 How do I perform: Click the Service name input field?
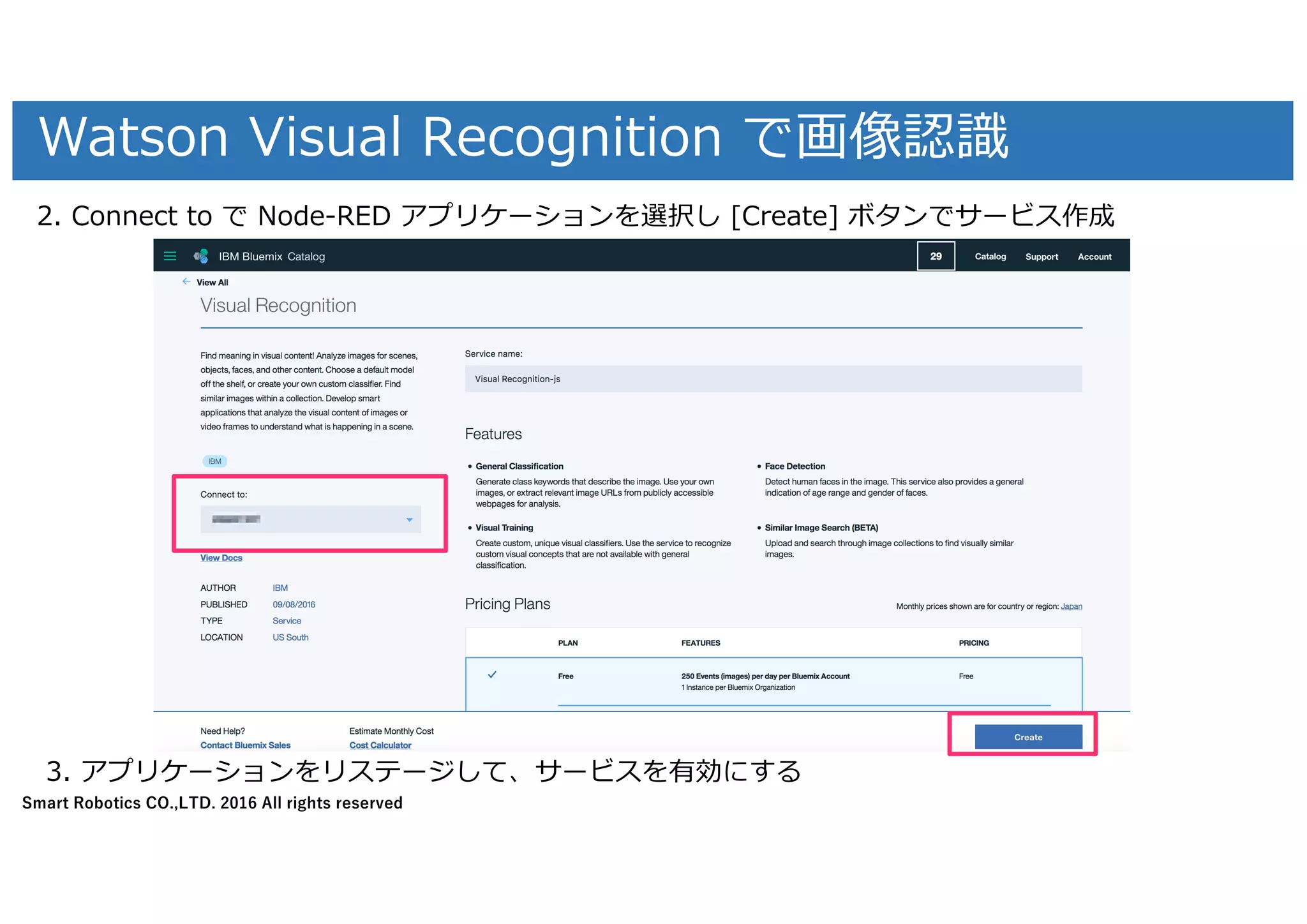pos(773,379)
